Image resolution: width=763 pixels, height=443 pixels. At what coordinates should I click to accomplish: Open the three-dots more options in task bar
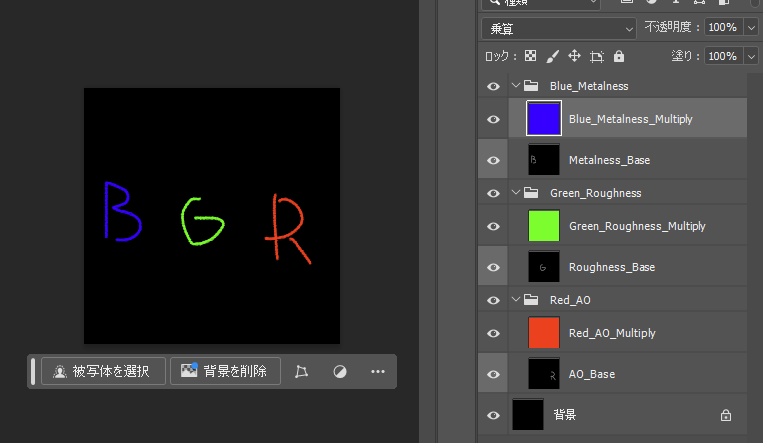click(378, 371)
